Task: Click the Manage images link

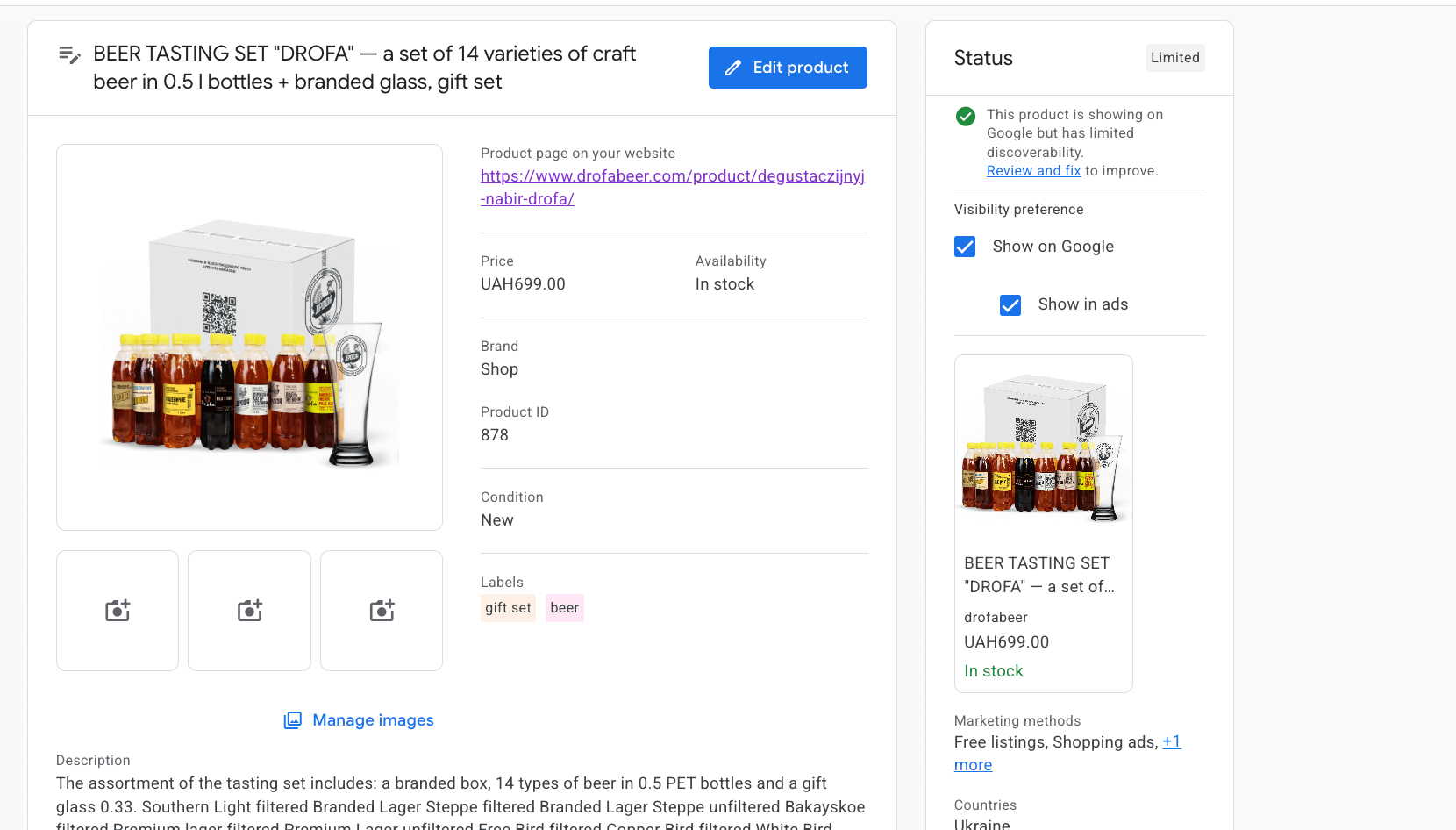Action: (373, 720)
